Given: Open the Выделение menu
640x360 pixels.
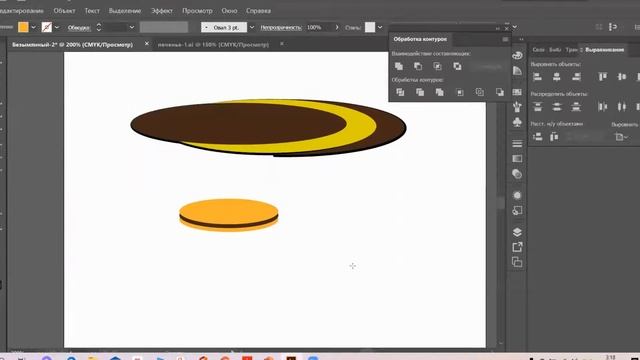Looking at the screenshot, I should (x=125, y=11).
